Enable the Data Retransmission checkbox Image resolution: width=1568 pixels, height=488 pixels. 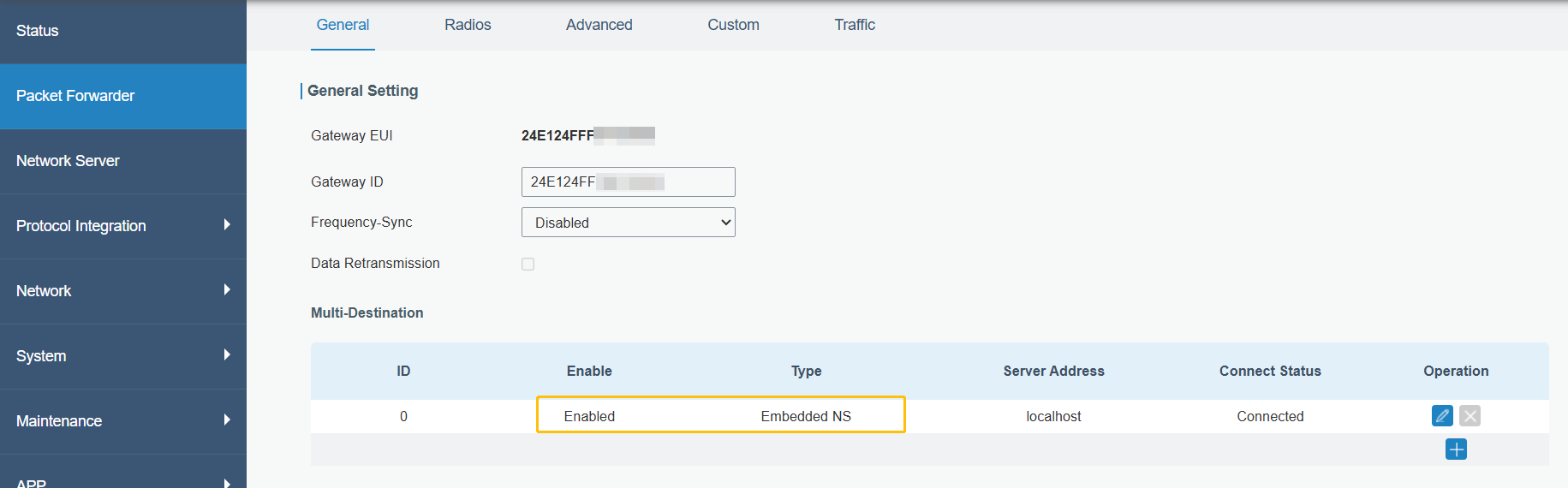click(528, 264)
